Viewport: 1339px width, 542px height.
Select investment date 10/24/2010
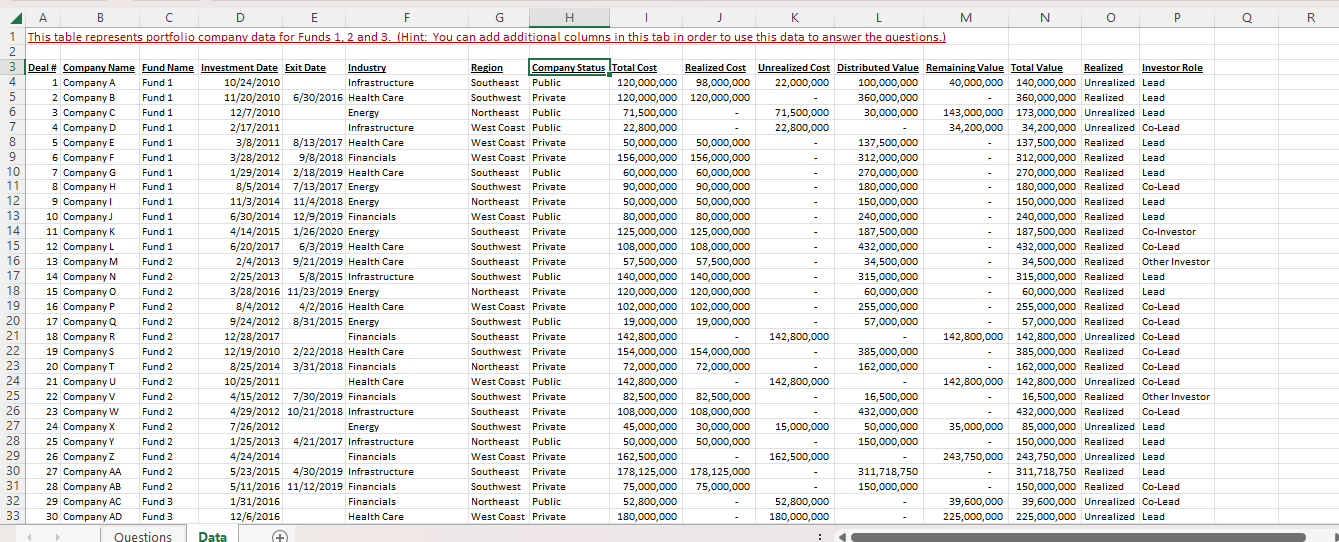coord(240,82)
